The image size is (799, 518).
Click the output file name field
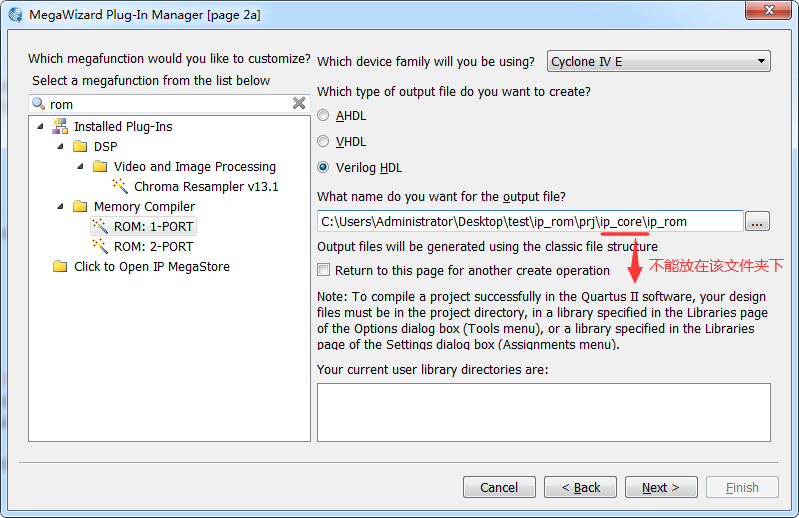530,222
